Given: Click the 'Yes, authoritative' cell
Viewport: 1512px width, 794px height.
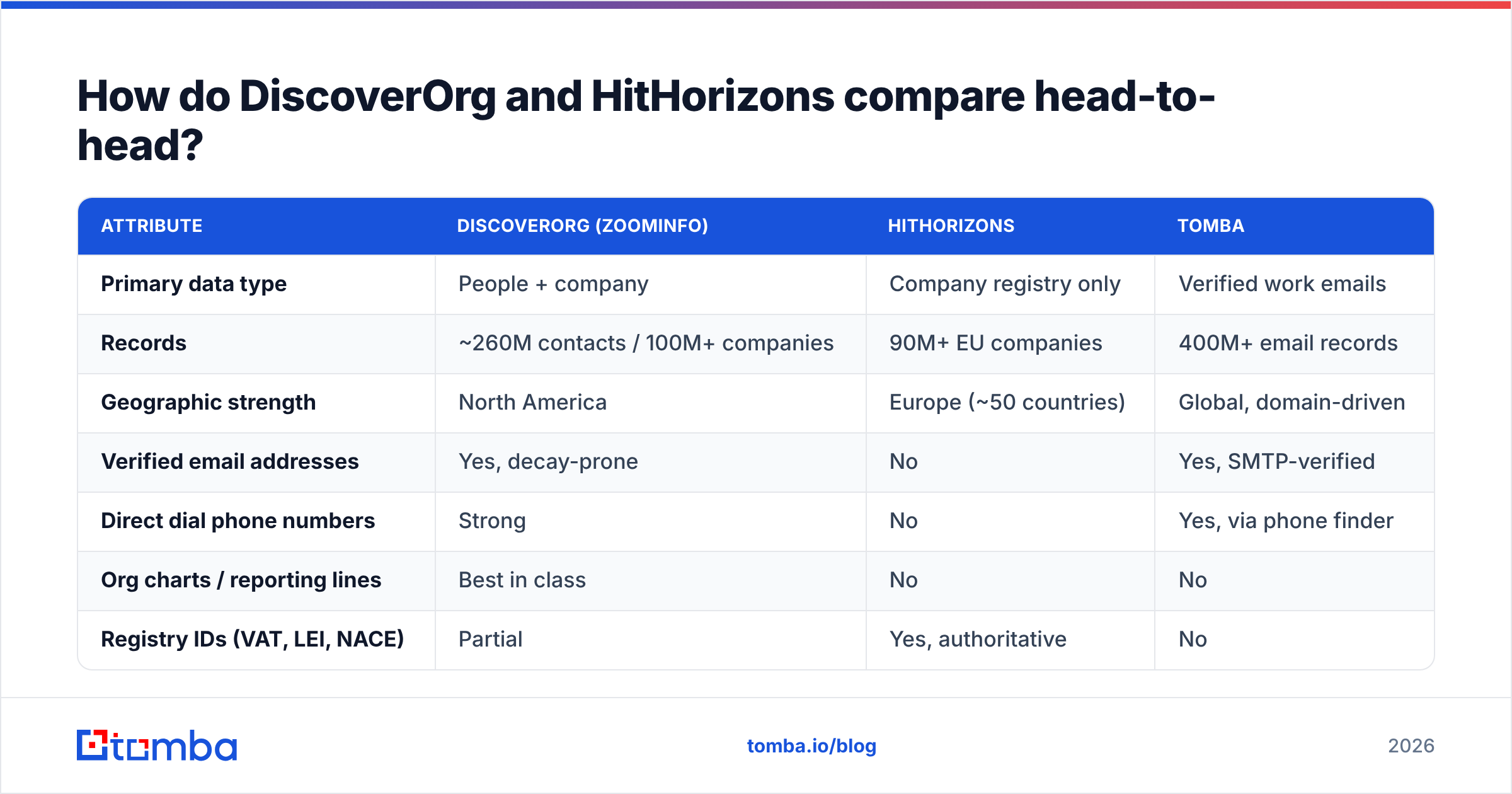Looking at the screenshot, I should [978, 640].
